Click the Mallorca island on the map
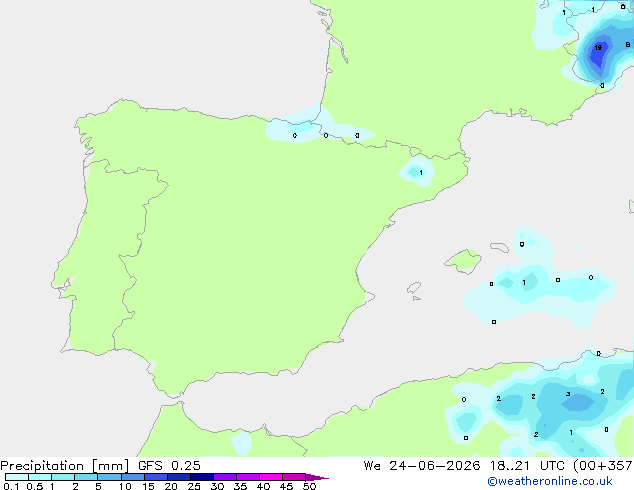This screenshot has width=634, height=490. (x=463, y=261)
